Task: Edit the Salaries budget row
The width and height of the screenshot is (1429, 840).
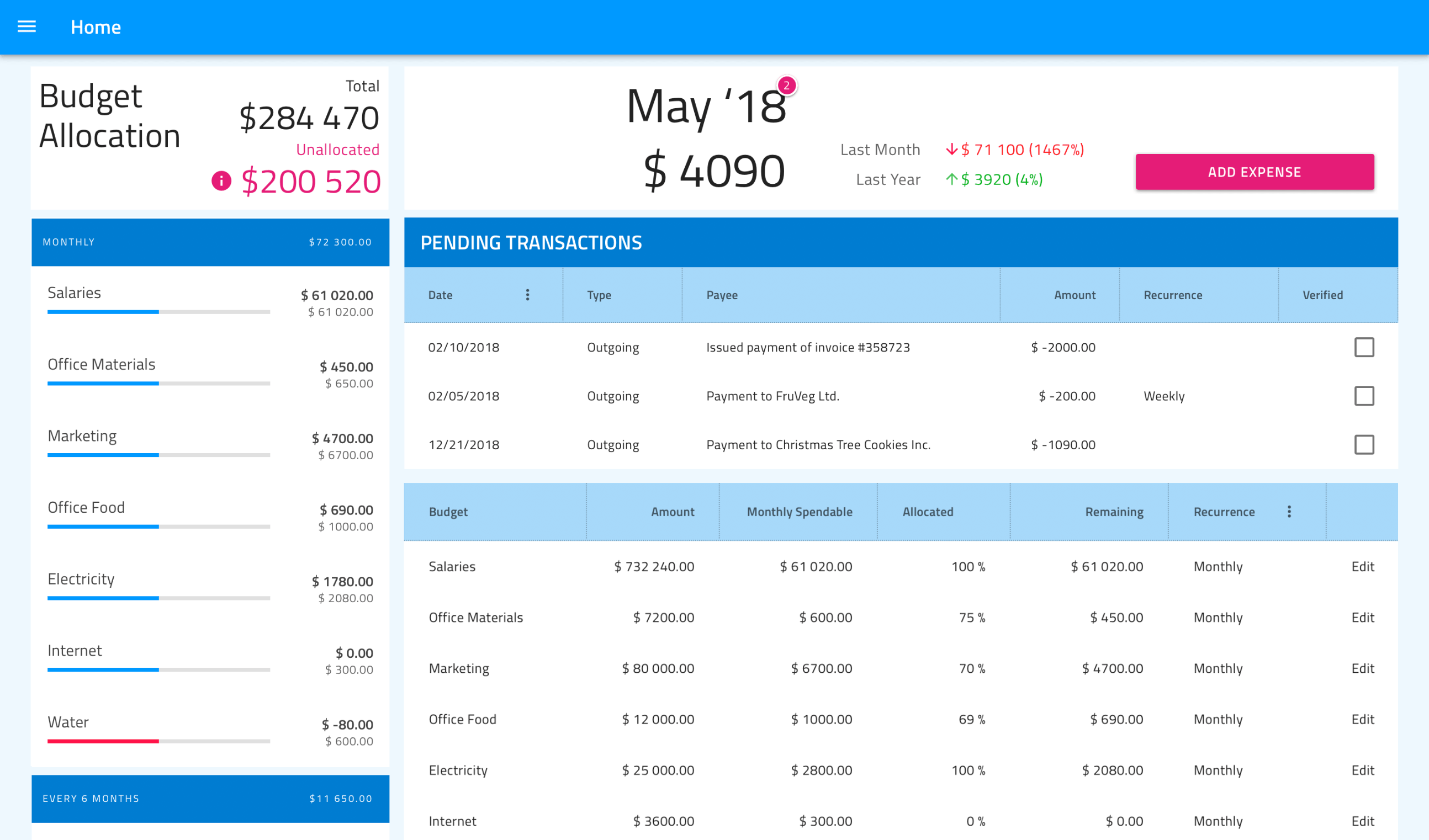Action: point(1362,566)
